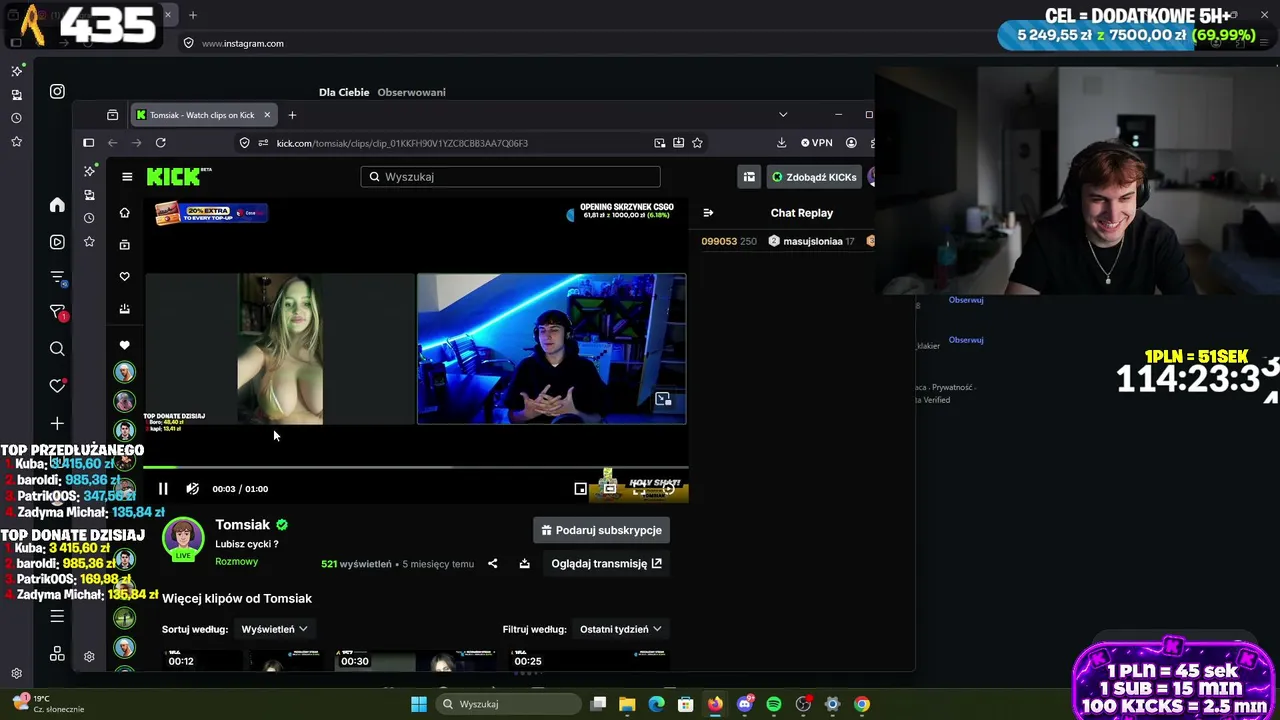1280x720 pixels.
Task: Open Instagram notifications heart icon
Action: coord(57,386)
